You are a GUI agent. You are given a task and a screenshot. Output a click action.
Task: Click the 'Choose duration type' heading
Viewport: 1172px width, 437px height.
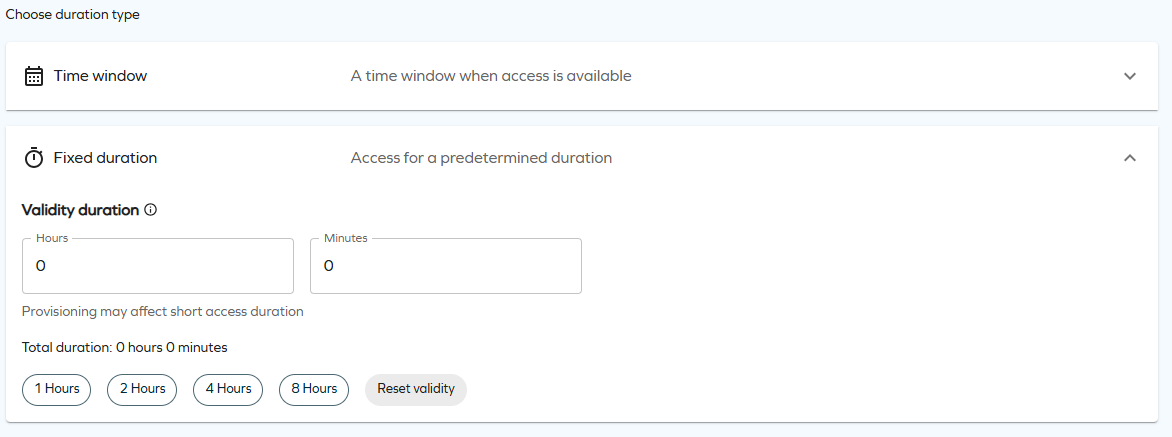[x=73, y=15]
